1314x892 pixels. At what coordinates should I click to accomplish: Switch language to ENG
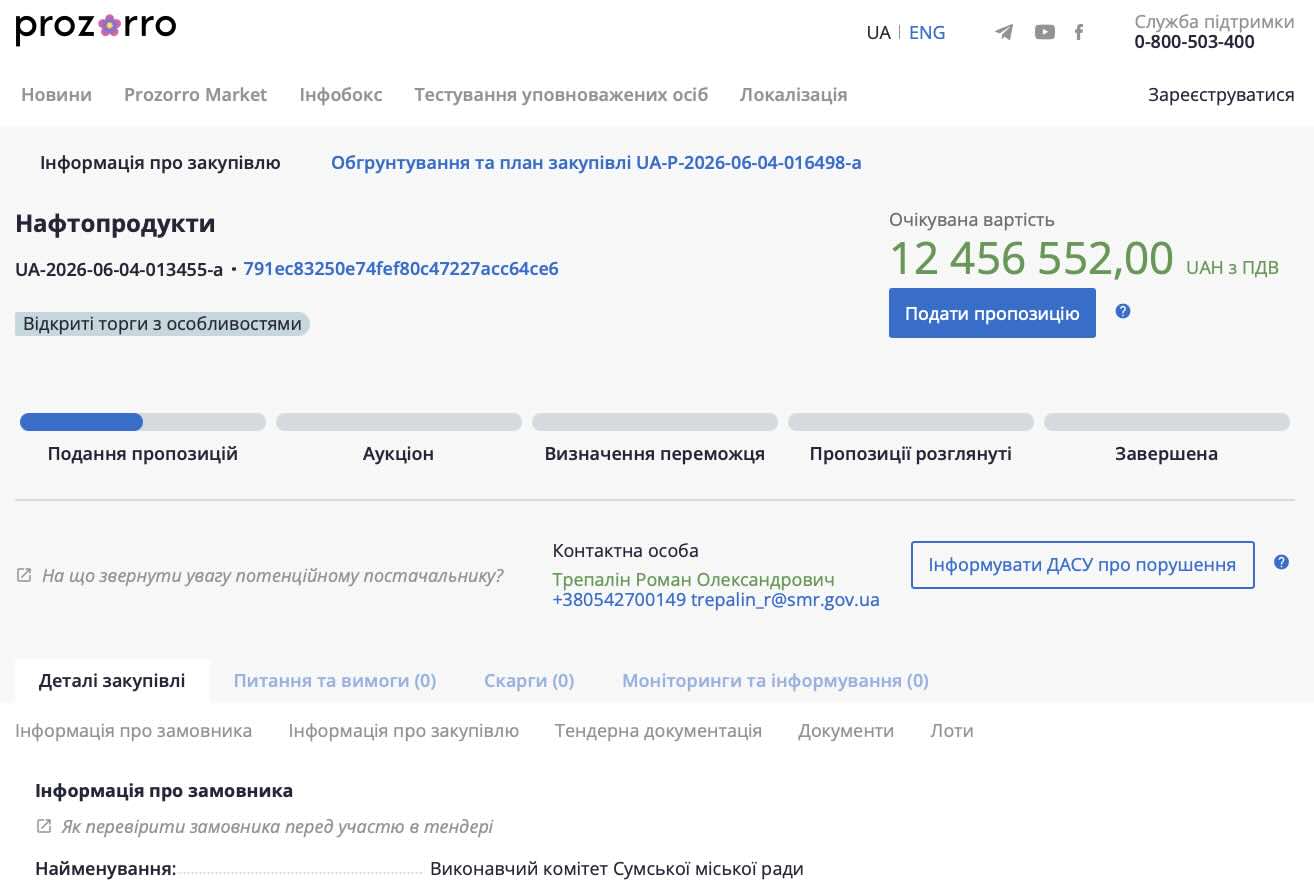point(927,32)
